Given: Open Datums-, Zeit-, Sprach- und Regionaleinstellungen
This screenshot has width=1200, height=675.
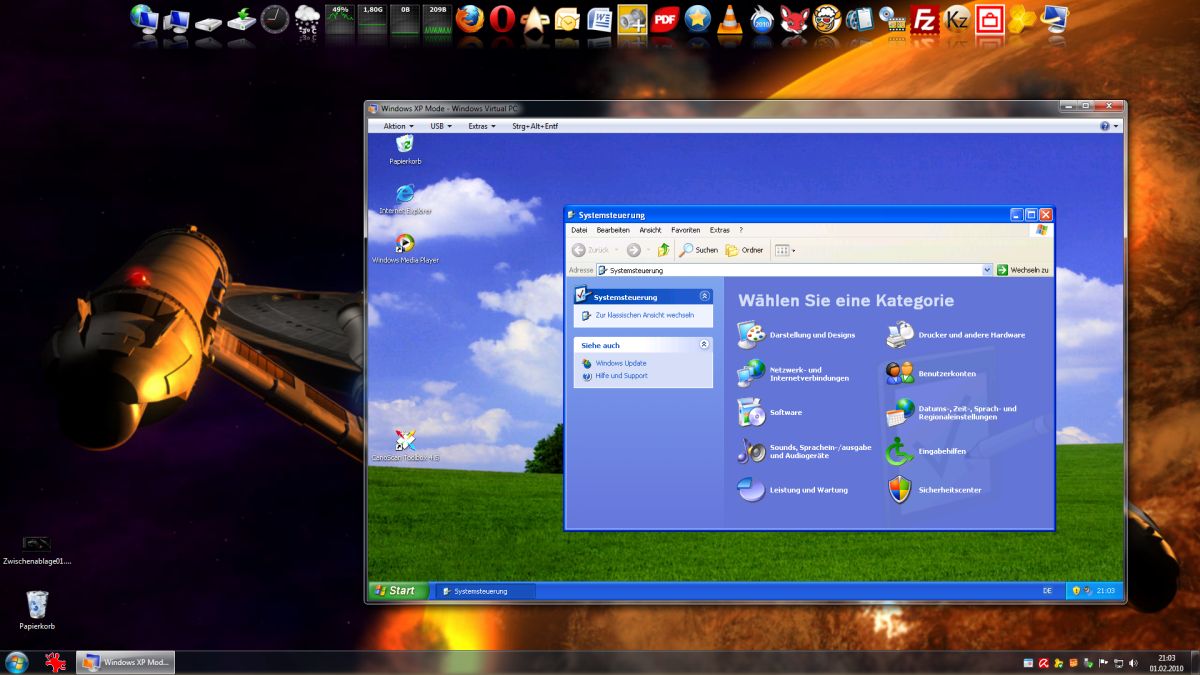Looking at the screenshot, I should 951,412.
